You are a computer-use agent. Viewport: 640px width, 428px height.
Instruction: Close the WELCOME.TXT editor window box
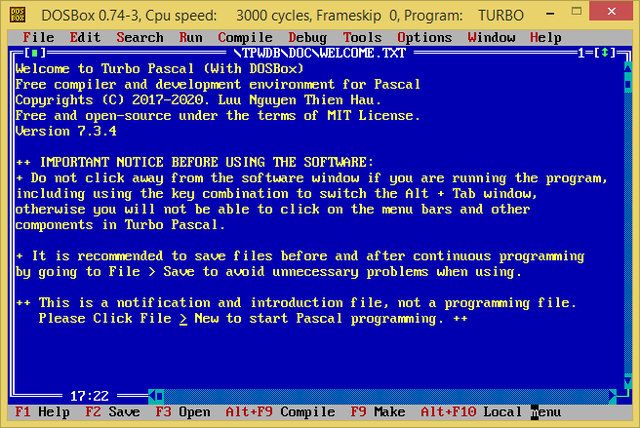34,53
